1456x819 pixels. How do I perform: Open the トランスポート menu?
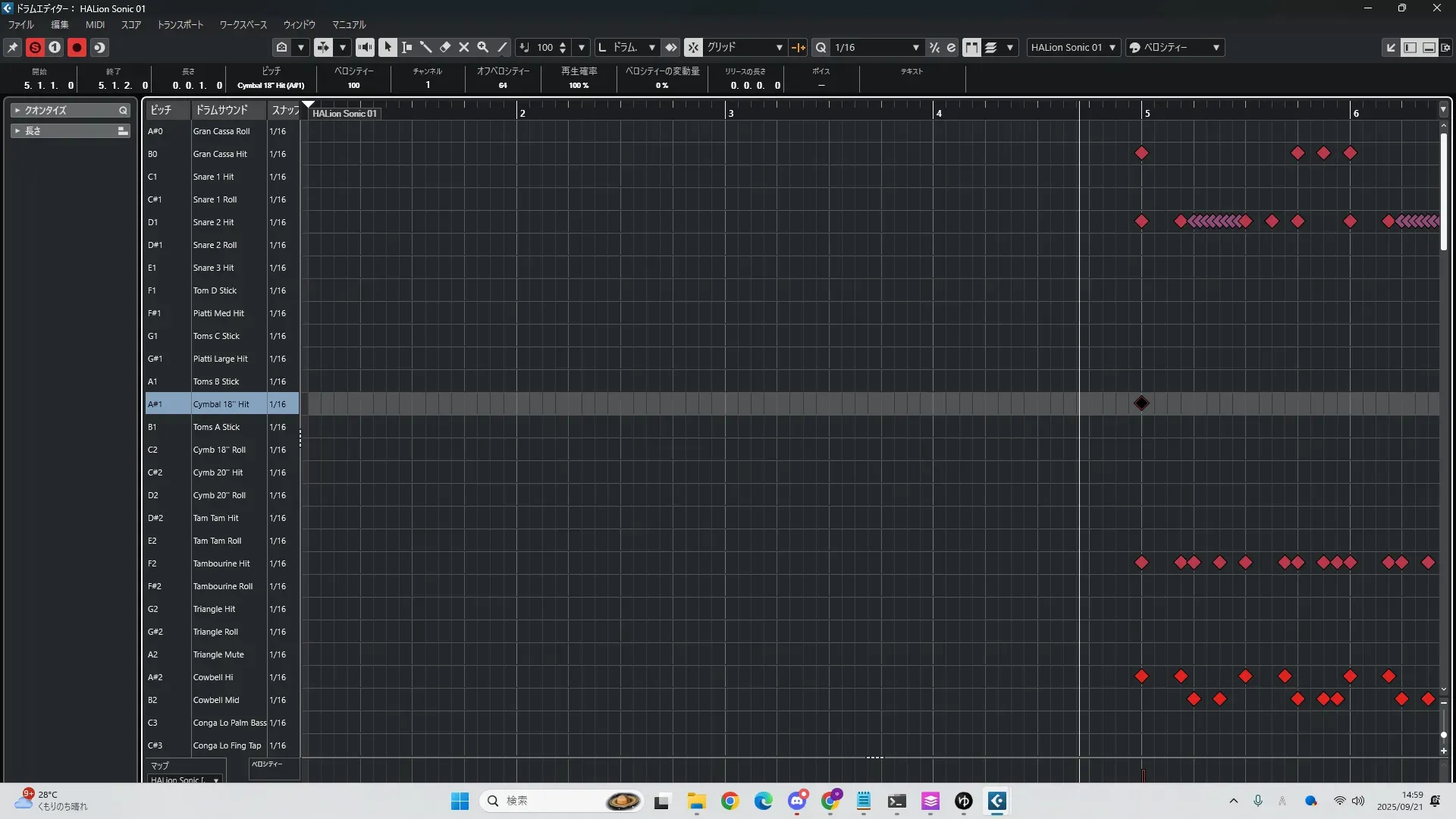pos(180,25)
